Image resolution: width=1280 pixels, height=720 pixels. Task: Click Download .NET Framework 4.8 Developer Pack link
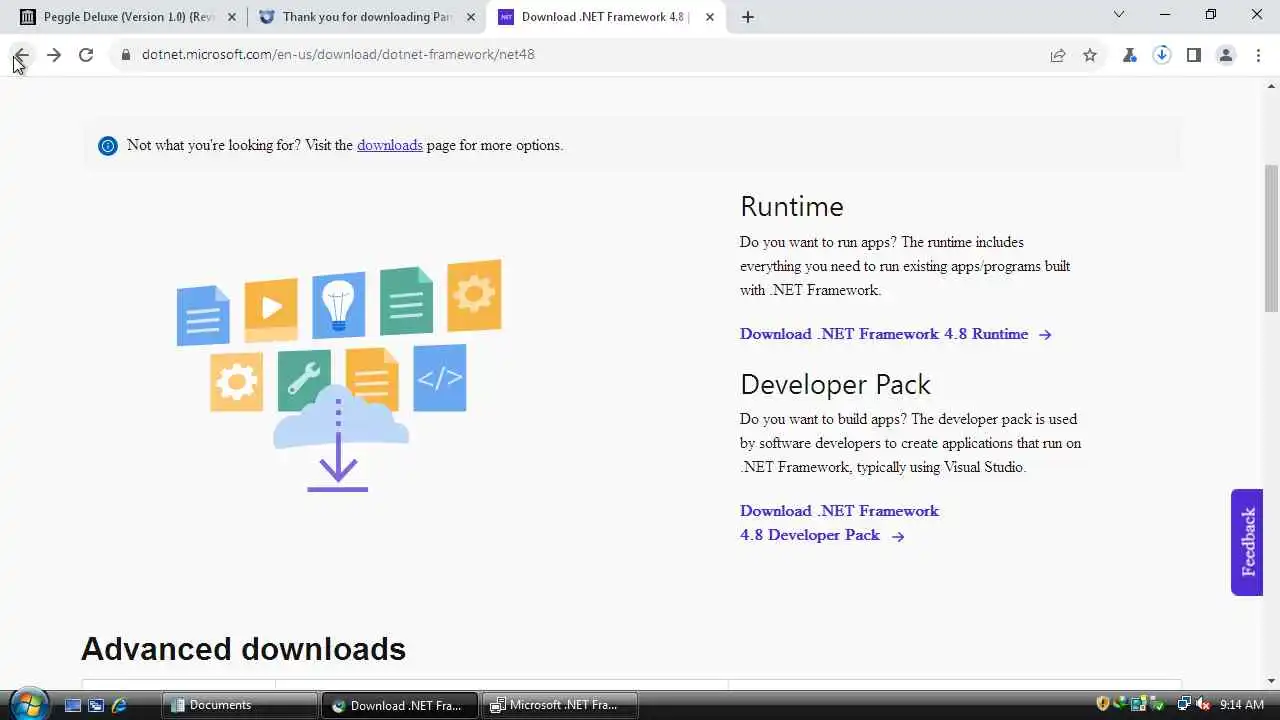[x=839, y=523]
